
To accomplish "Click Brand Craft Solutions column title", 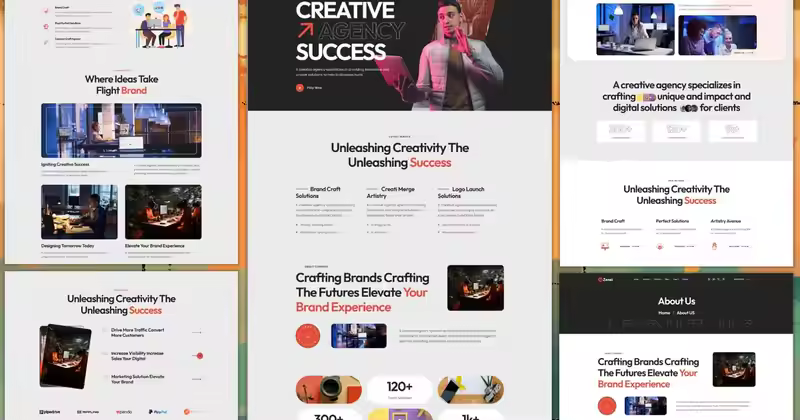I will tap(318, 192).
